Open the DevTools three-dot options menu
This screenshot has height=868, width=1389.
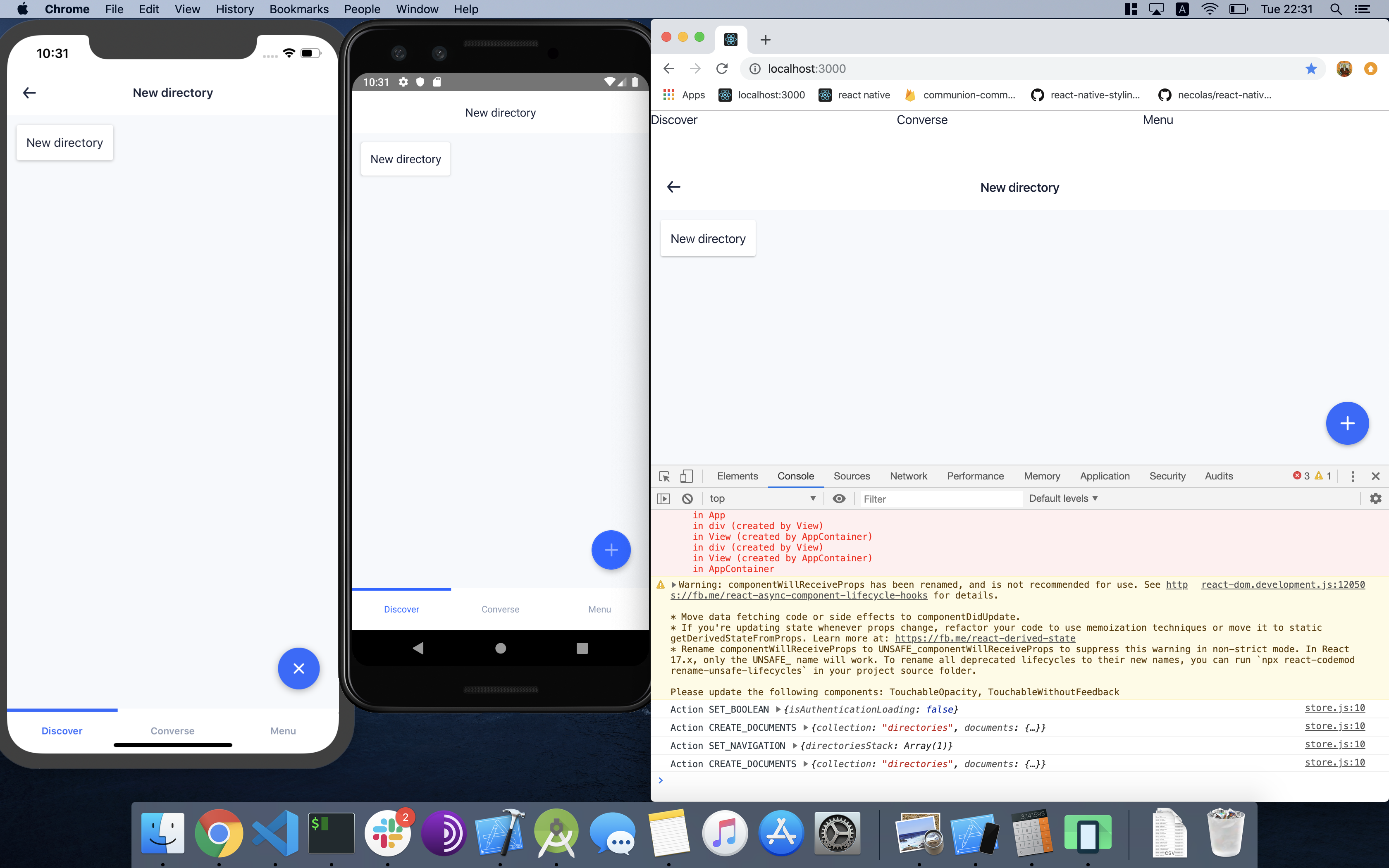[1353, 476]
